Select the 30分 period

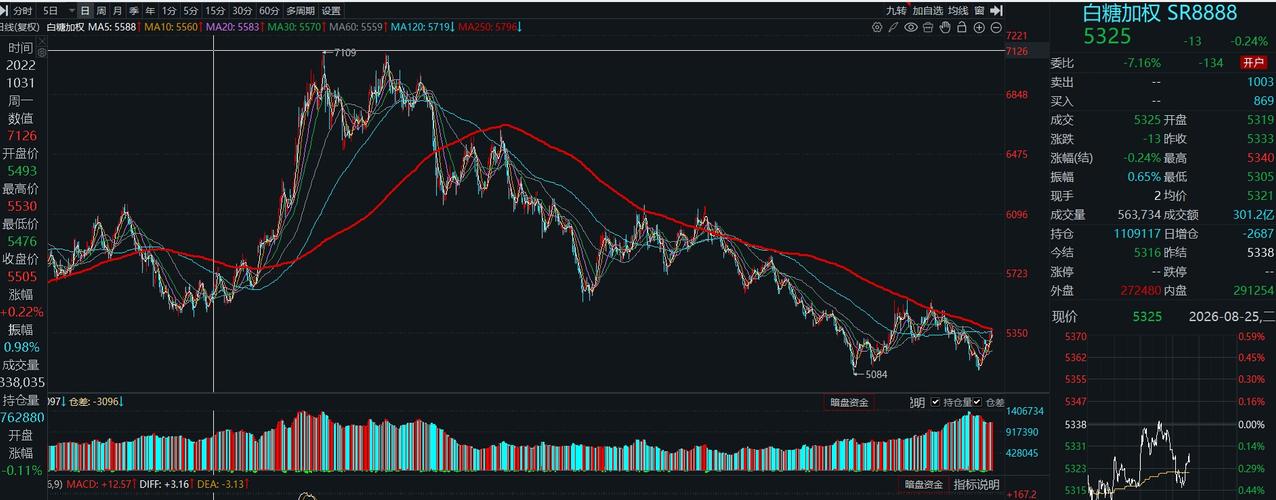242,11
